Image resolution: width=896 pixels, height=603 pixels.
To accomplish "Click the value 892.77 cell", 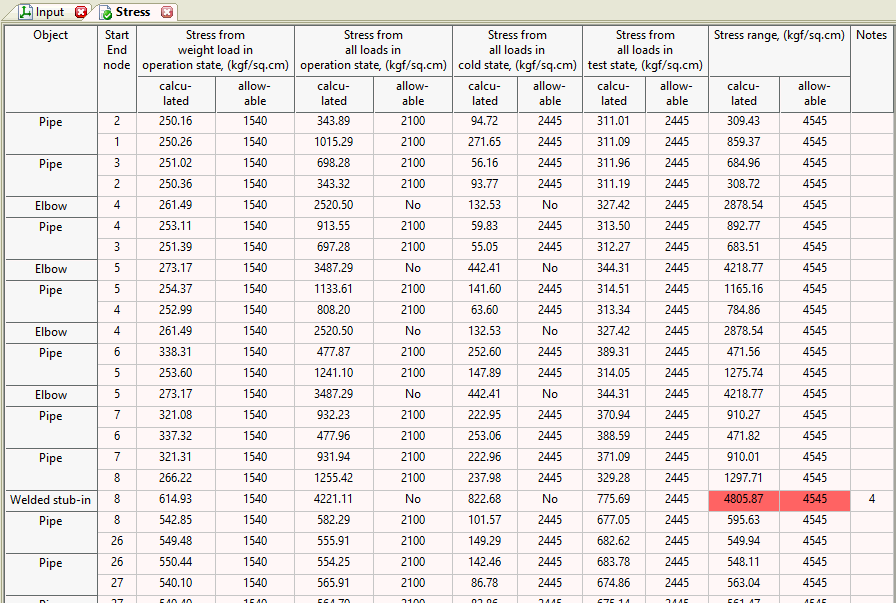I will point(743,226).
